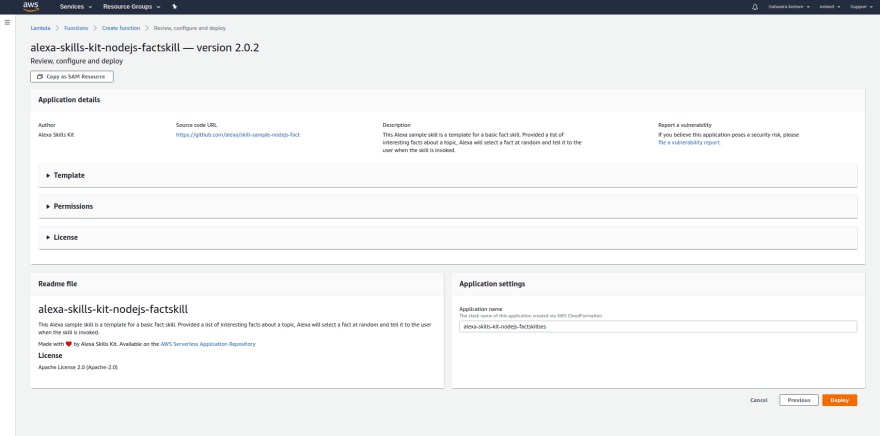The width and height of the screenshot is (880, 436).
Task: Open the notifications bell
Action: point(755,7)
